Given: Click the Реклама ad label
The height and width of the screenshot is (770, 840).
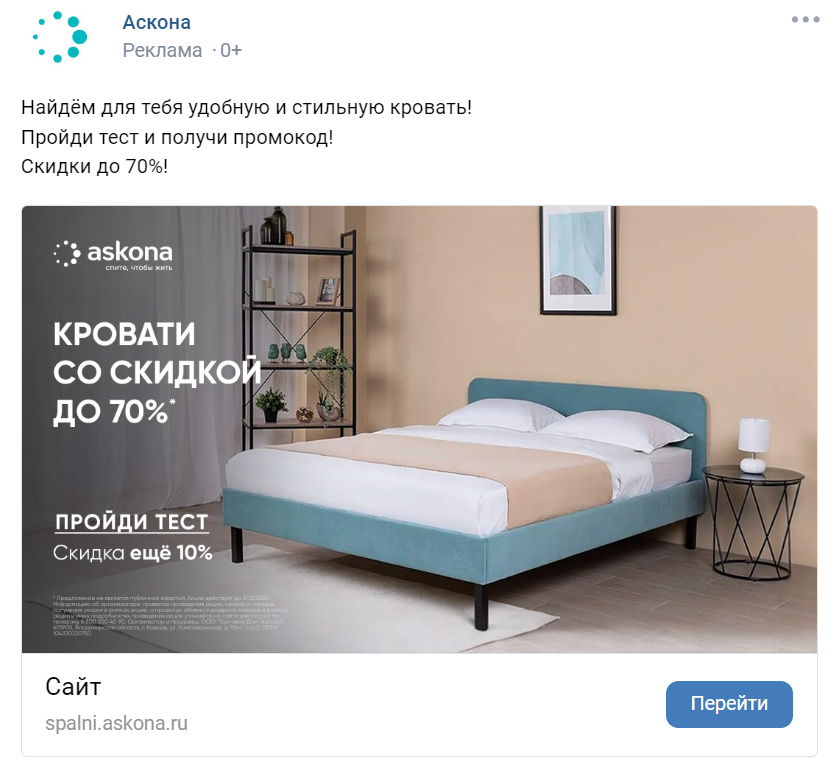Looking at the screenshot, I should pyautogui.click(x=162, y=50).
